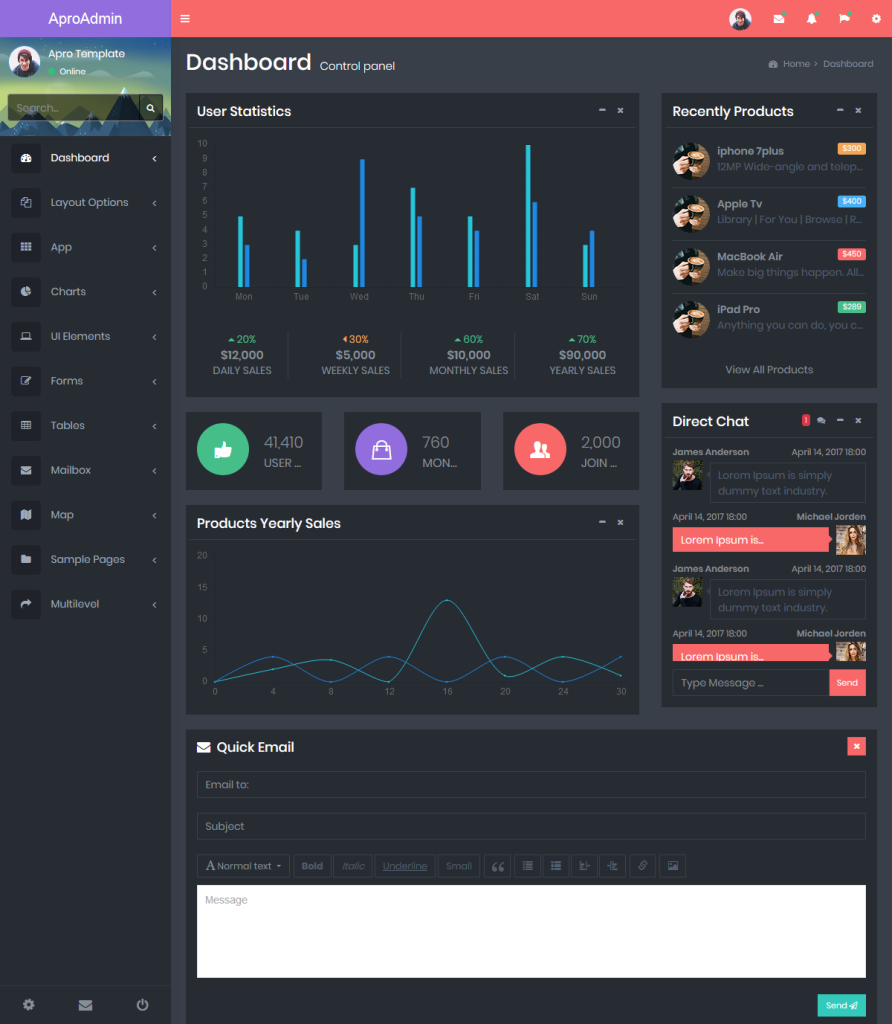Screen dimensions: 892x1024
Task: Insert an image using the email toolbar icon
Action: pos(671,865)
